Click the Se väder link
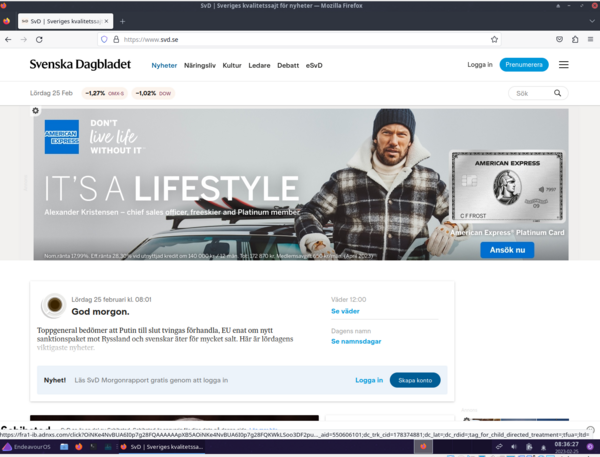Viewport: 600px width, 457px height. click(345, 311)
